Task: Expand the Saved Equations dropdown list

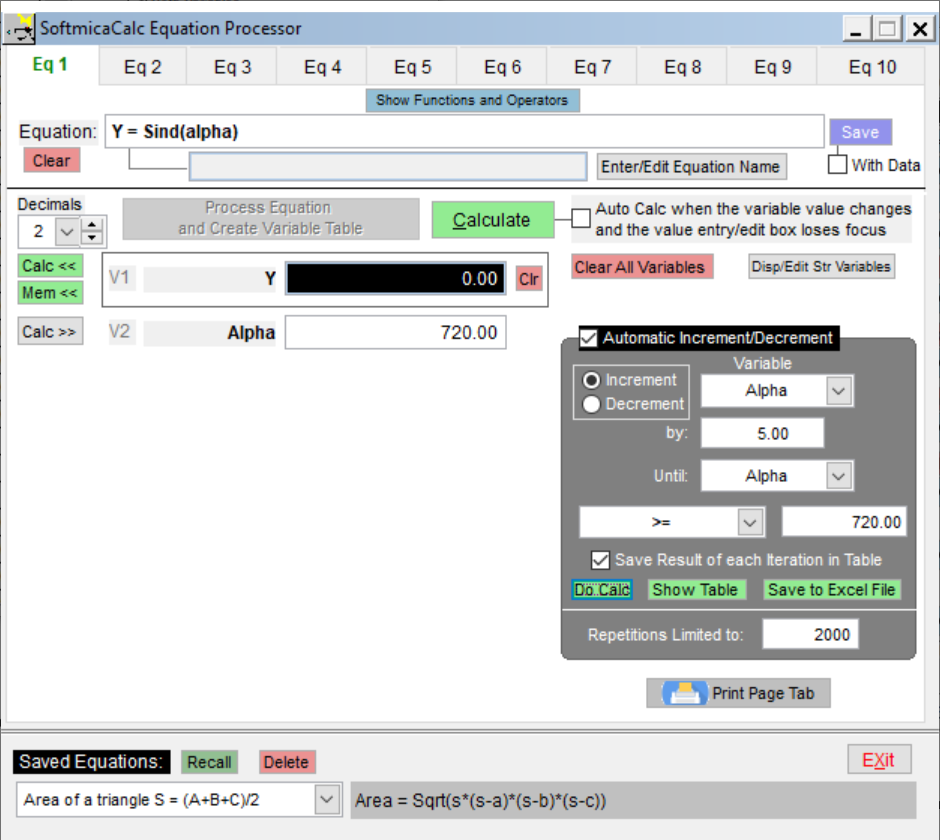Action: point(327,800)
